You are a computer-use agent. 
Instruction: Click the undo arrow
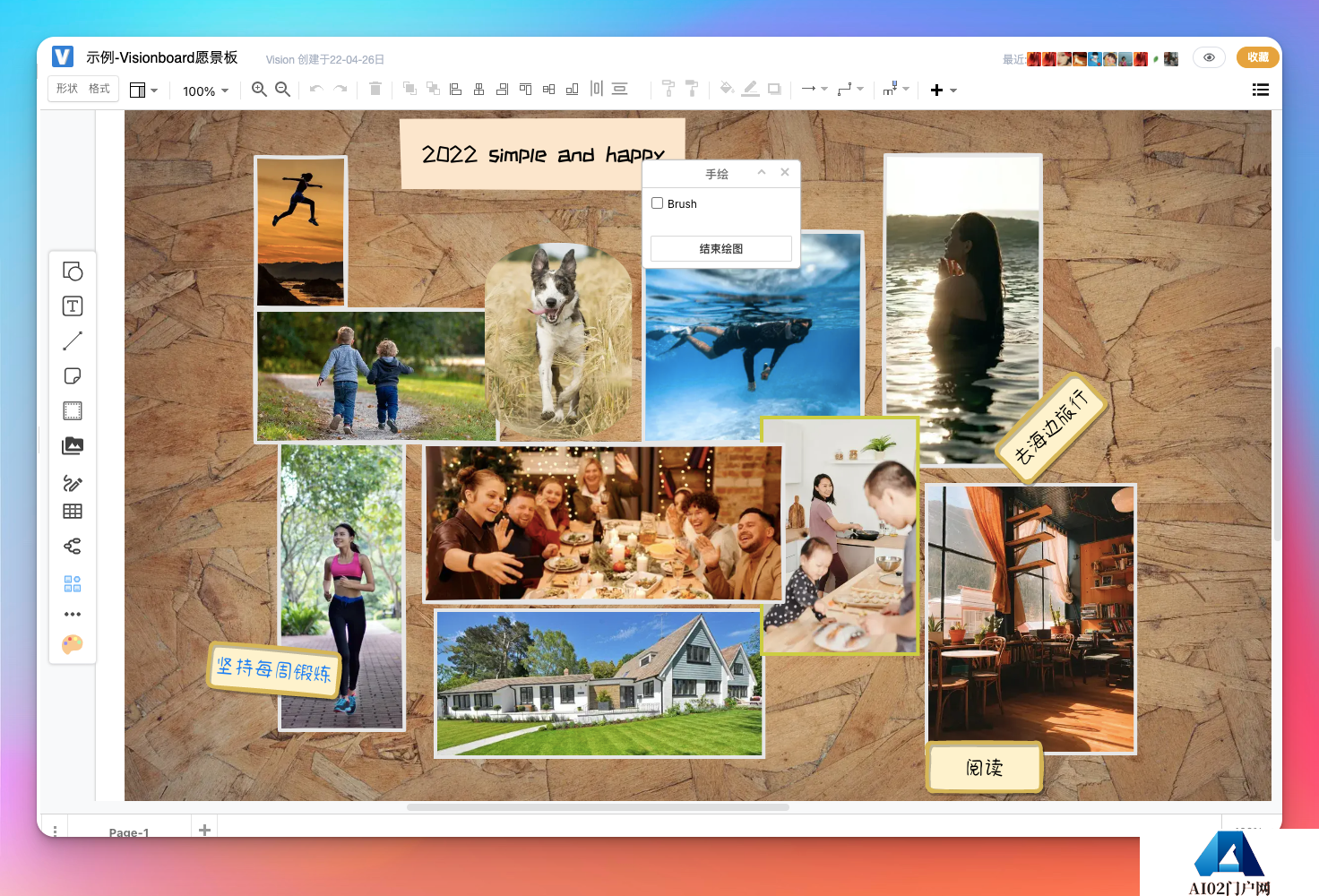[316, 89]
